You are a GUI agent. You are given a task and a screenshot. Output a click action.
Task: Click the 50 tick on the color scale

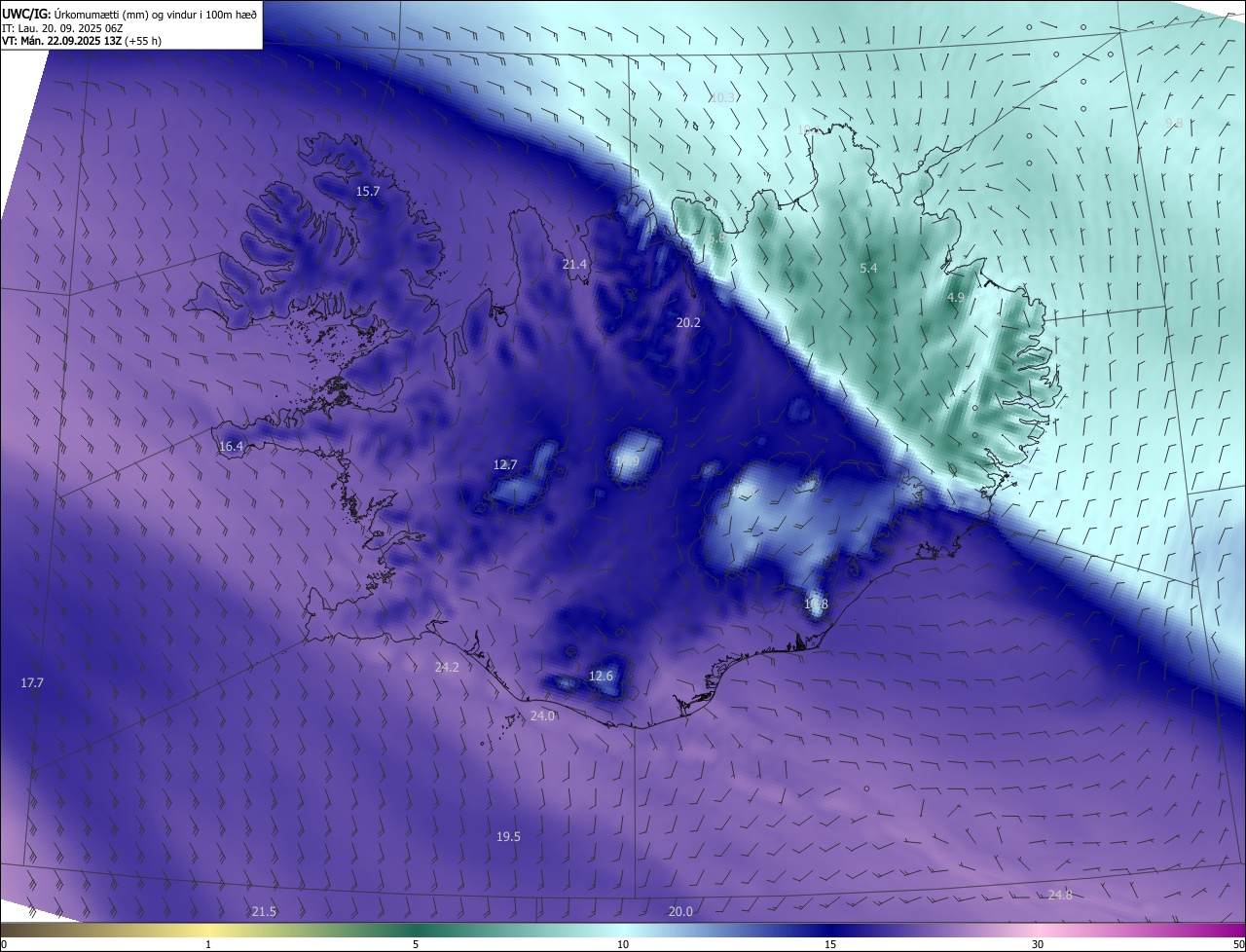(x=1238, y=944)
